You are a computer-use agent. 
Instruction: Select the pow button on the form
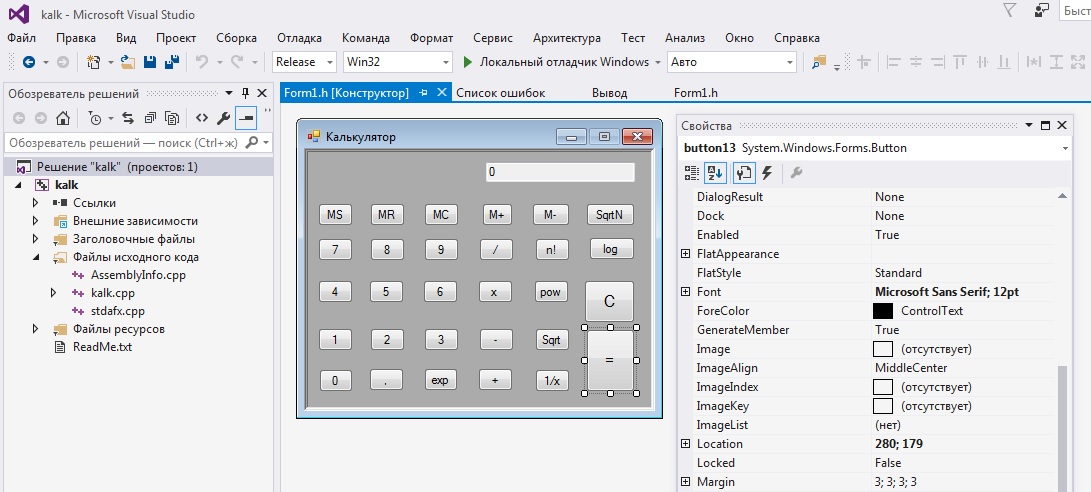[x=550, y=292]
